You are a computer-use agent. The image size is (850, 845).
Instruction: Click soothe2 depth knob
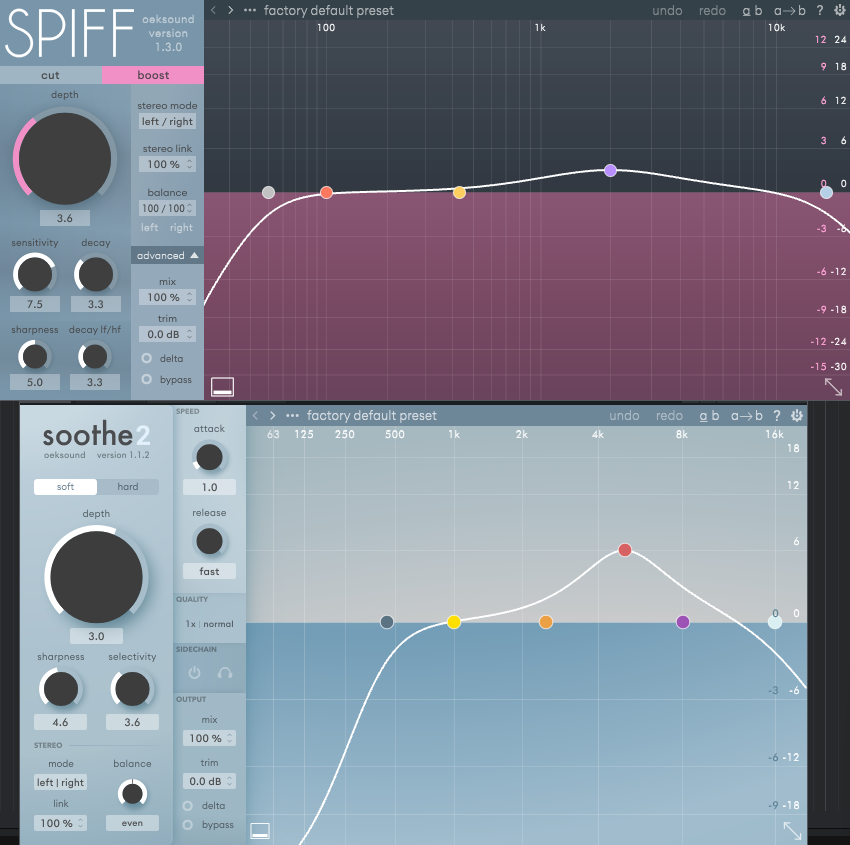(96, 577)
